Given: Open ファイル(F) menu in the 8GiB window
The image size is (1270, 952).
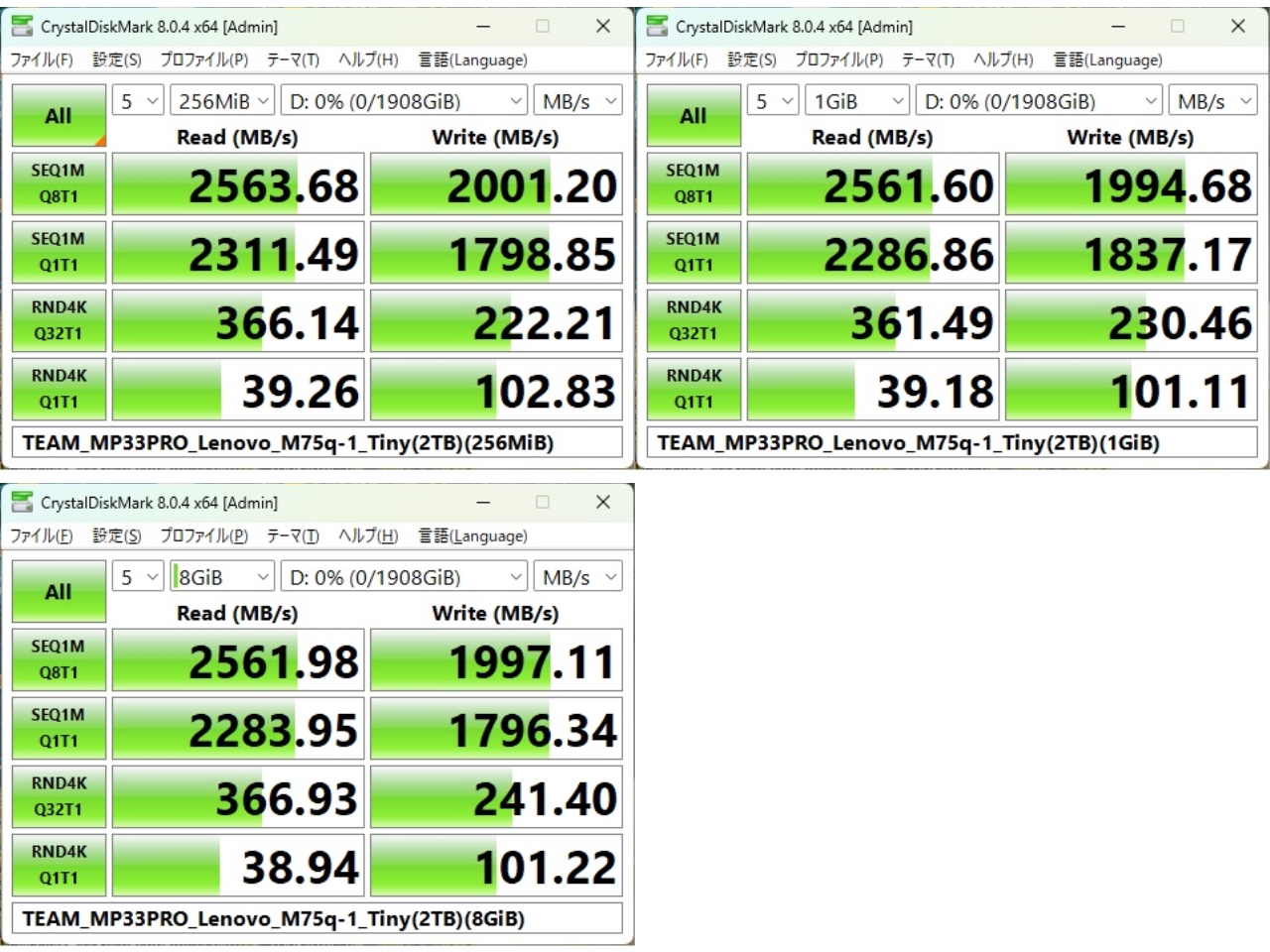Looking at the screenshot, I should pyautogui.click(x=42, y=535).
